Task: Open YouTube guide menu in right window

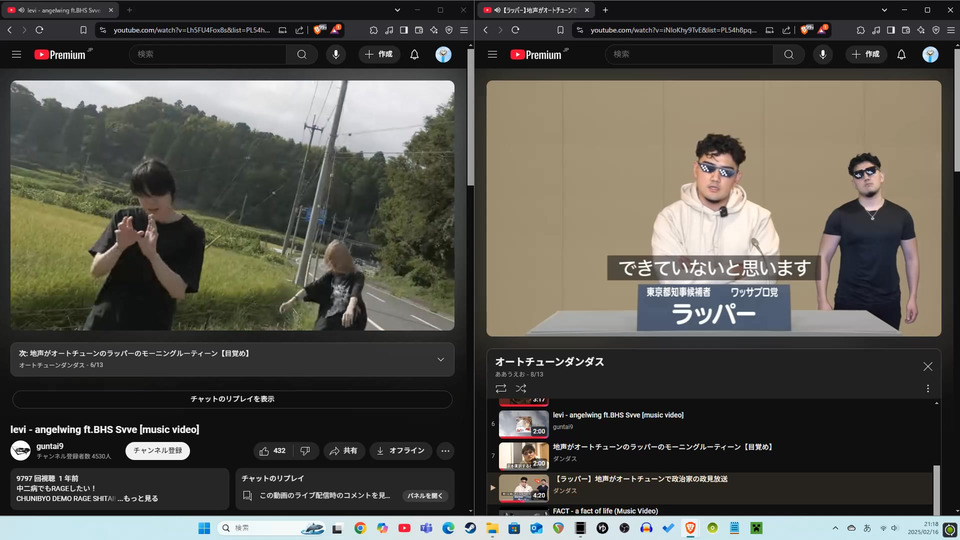Action: click(492, 54)
